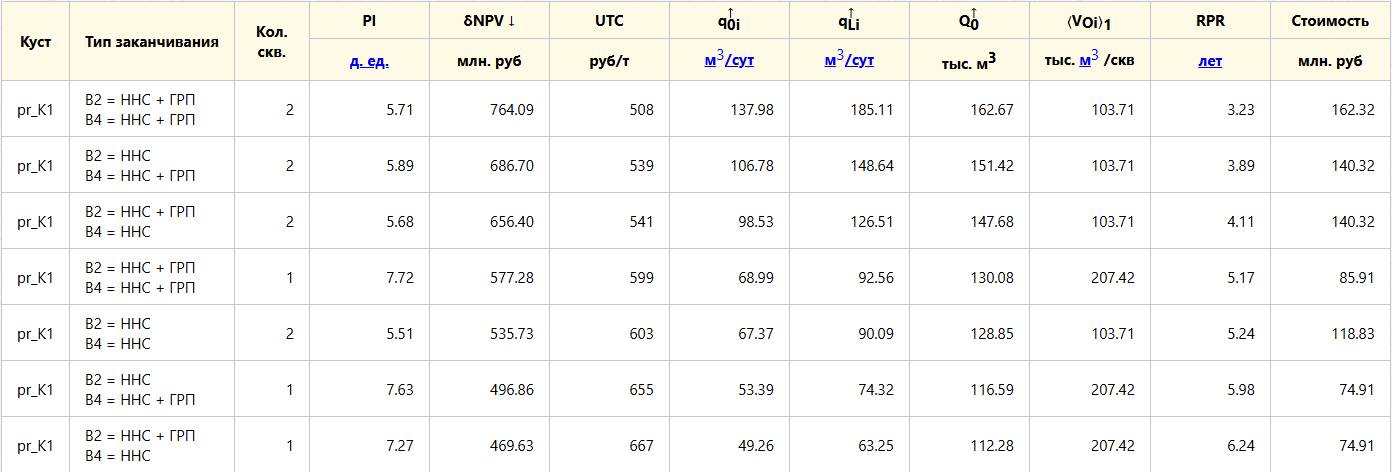Image resolution: width=1392 pixels, height=472 pixels.
Task: Click the Q0 column header
Action: point(970,21)
